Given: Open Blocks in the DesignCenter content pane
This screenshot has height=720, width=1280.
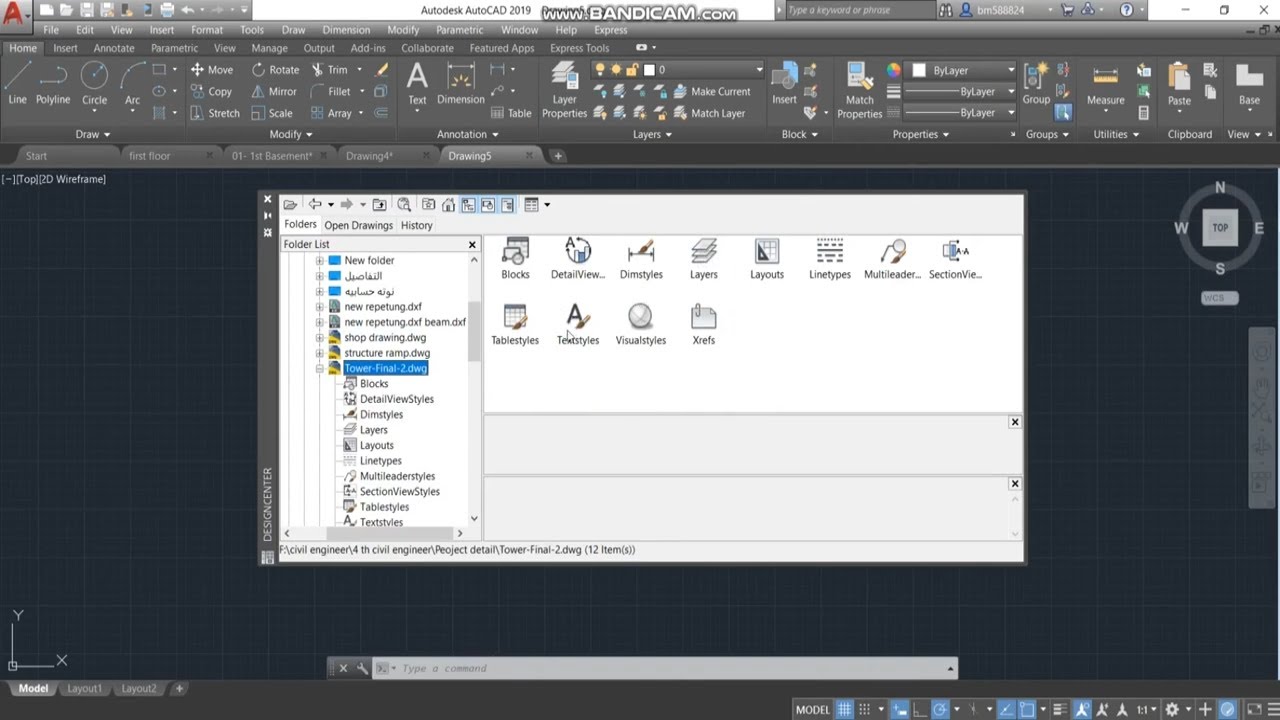Looking at the screenshot, I should click(515, 259).
